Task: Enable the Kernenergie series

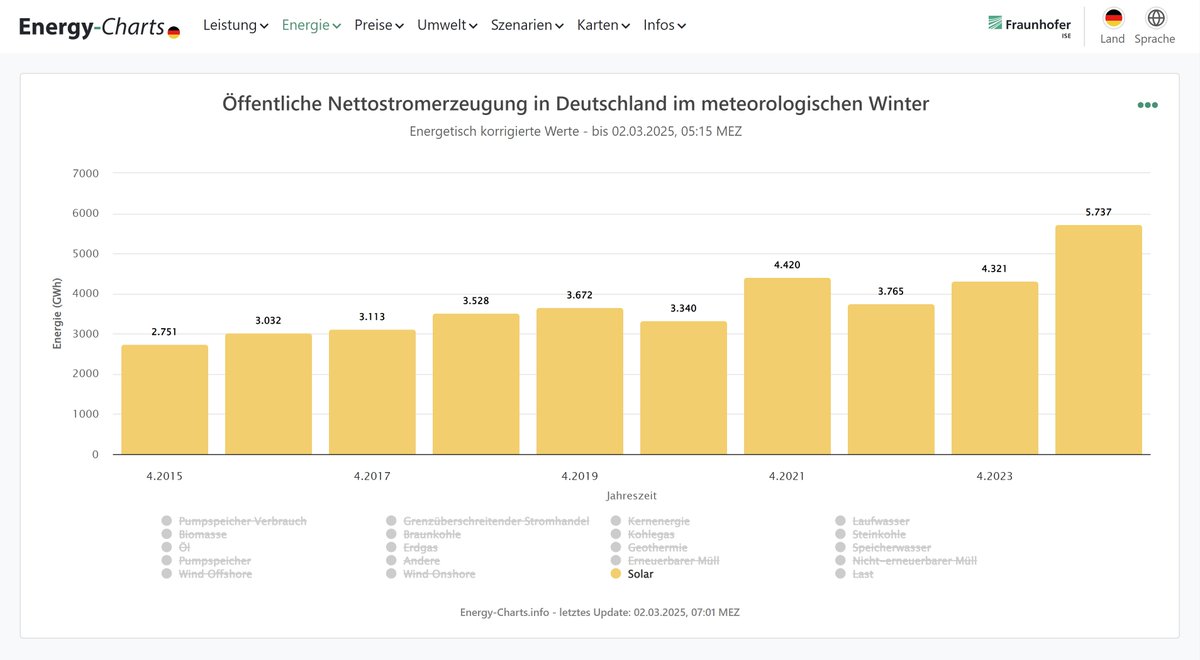Action: [x=659, y=520]
